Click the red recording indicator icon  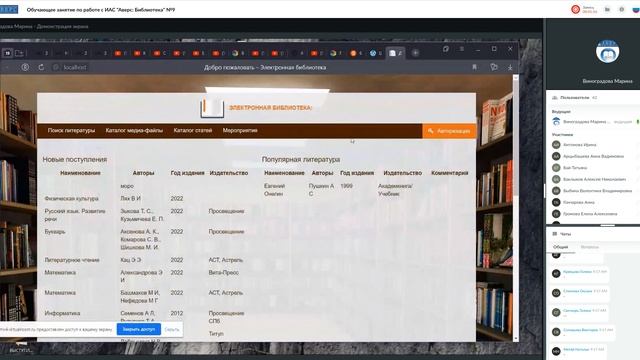click(576, 9)
